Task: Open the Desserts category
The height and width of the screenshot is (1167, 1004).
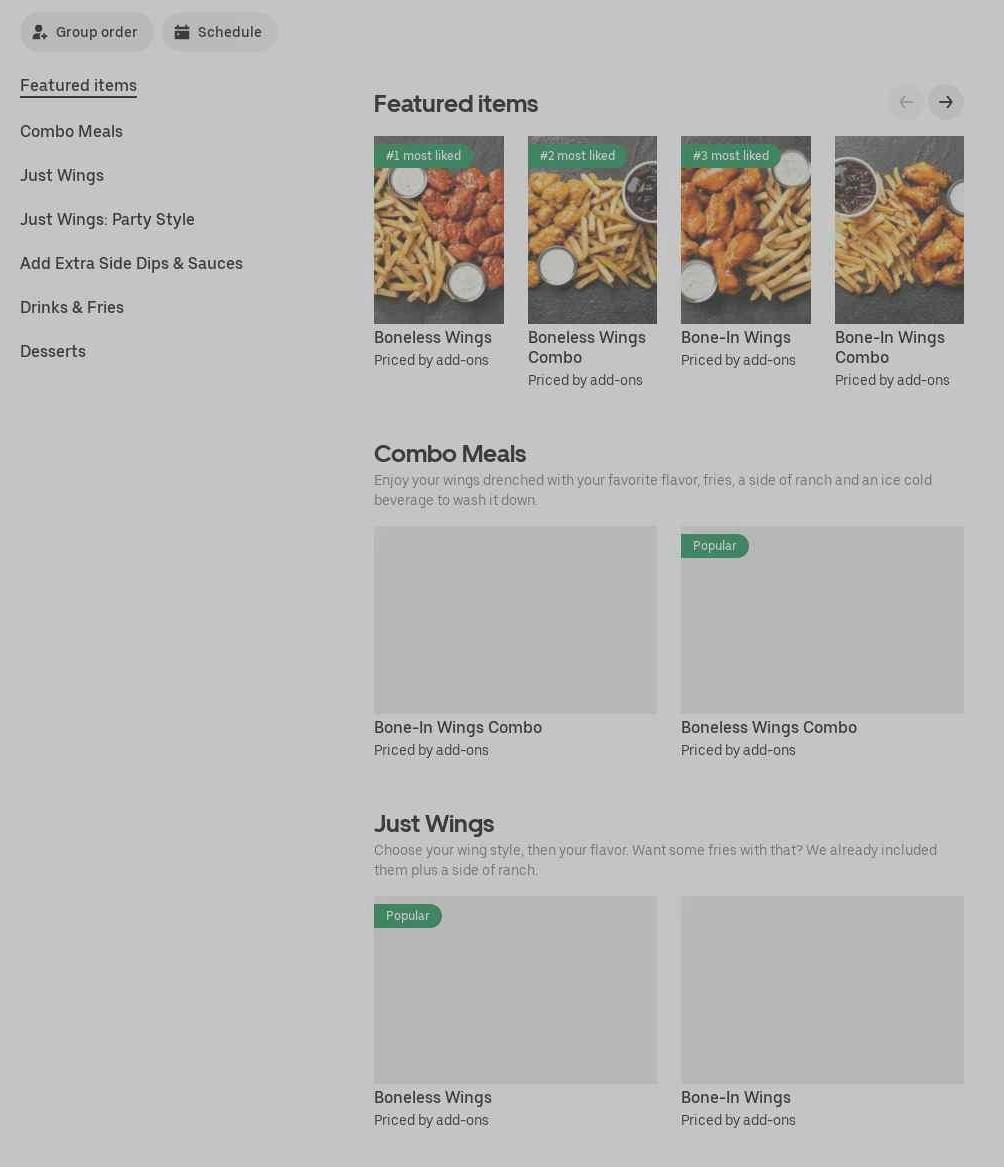Action: [x=53, y=351]
